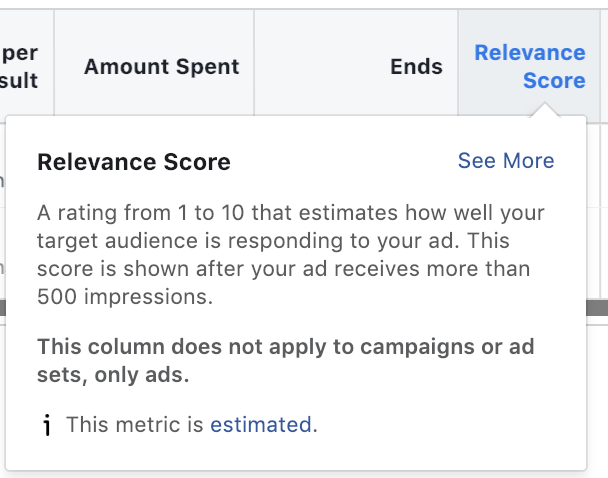Screen dimensions: 608x478
Task: Click the partially visible 'per result' column header
Action: click(x=19, y=67)
